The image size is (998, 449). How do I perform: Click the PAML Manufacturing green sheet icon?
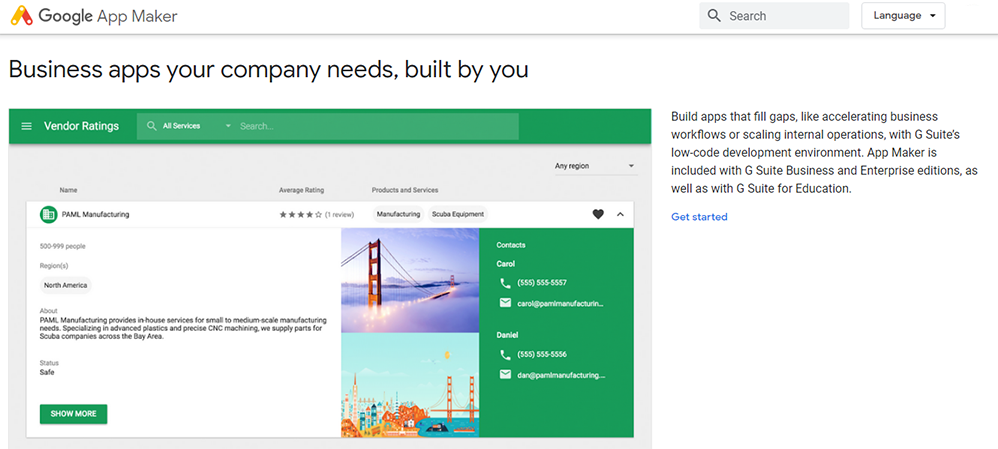(48, 215)
